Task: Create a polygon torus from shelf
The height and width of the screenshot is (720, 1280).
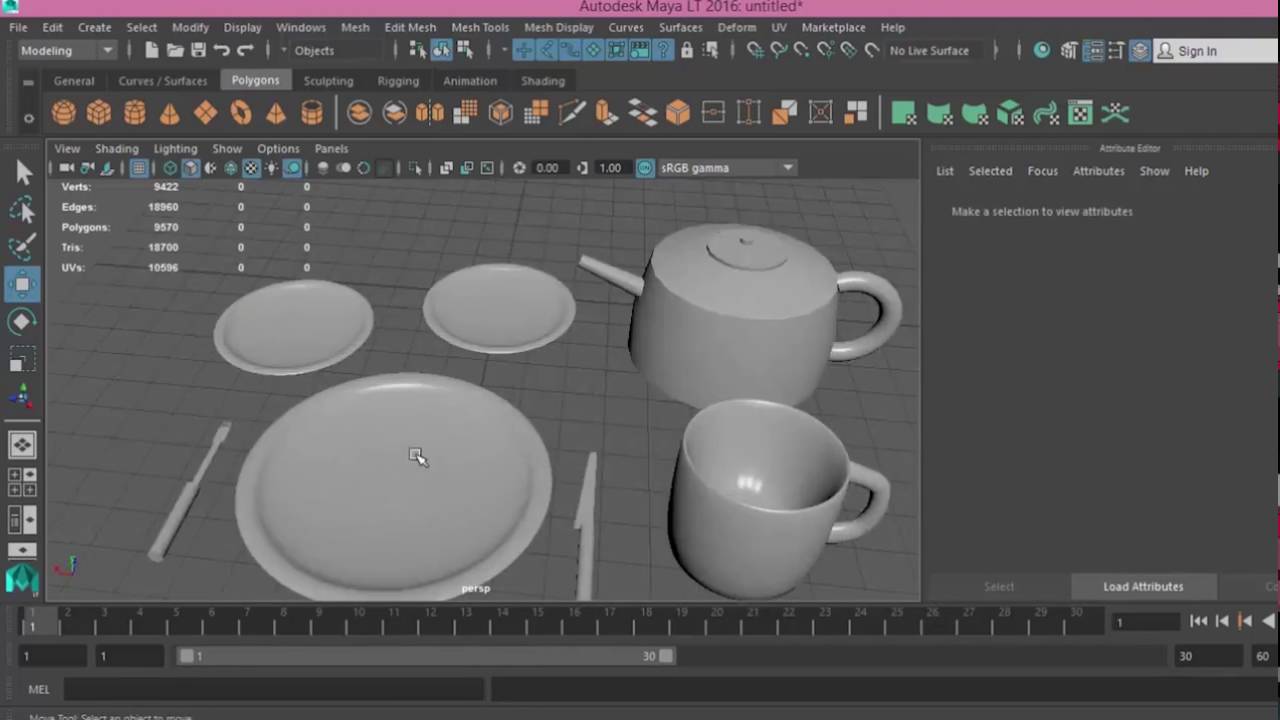Action: coord(241,113)
